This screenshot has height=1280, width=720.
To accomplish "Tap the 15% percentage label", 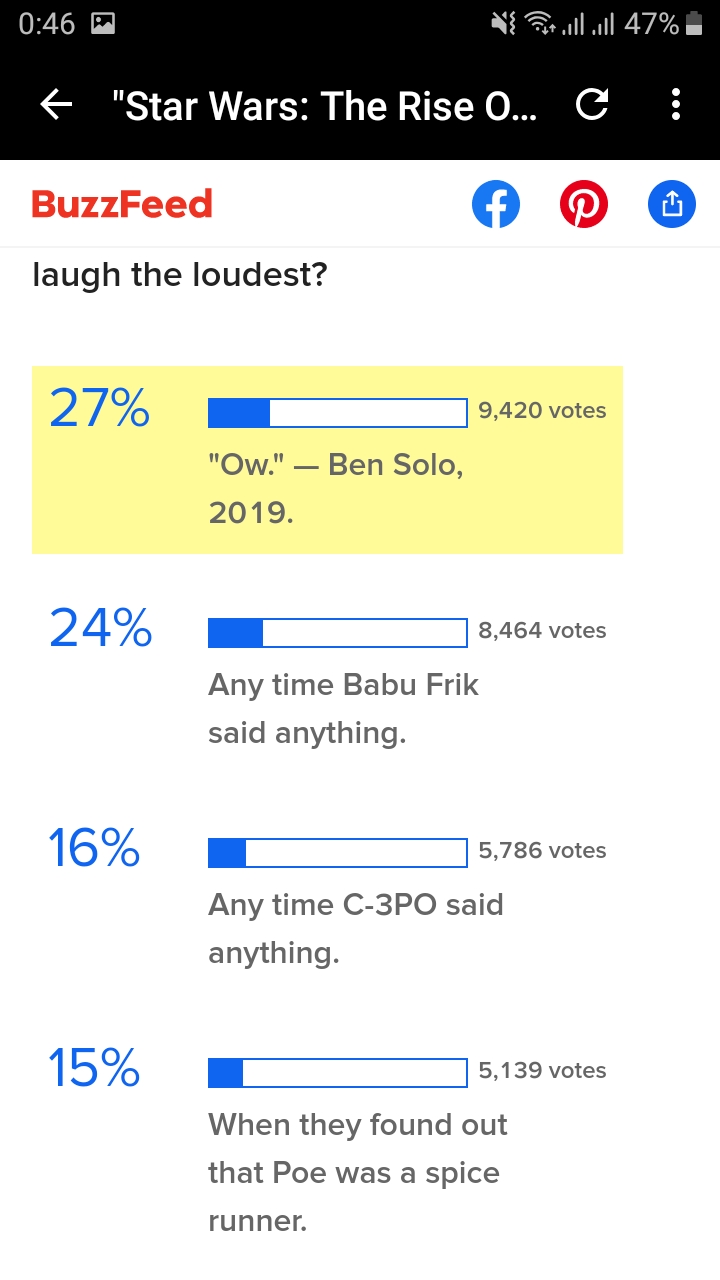I will pyautogui.click(x=94, y=1068).
